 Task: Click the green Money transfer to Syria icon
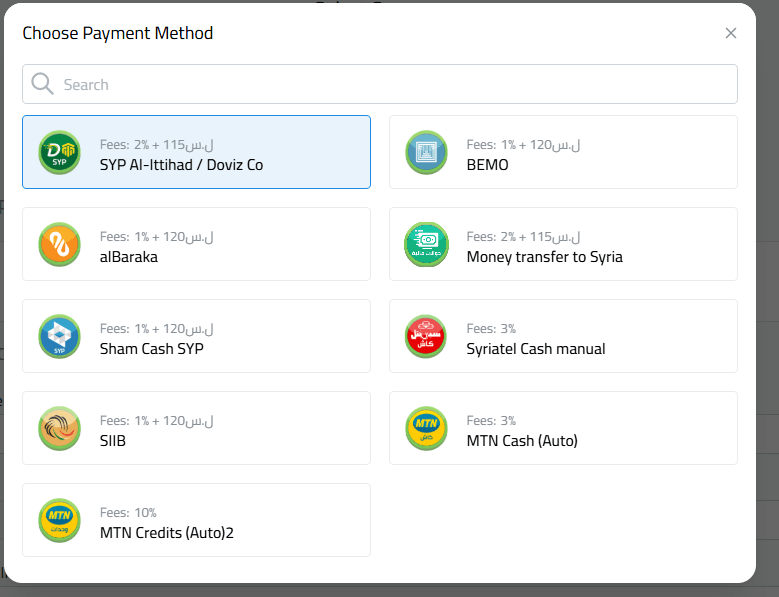pos(426,244)
